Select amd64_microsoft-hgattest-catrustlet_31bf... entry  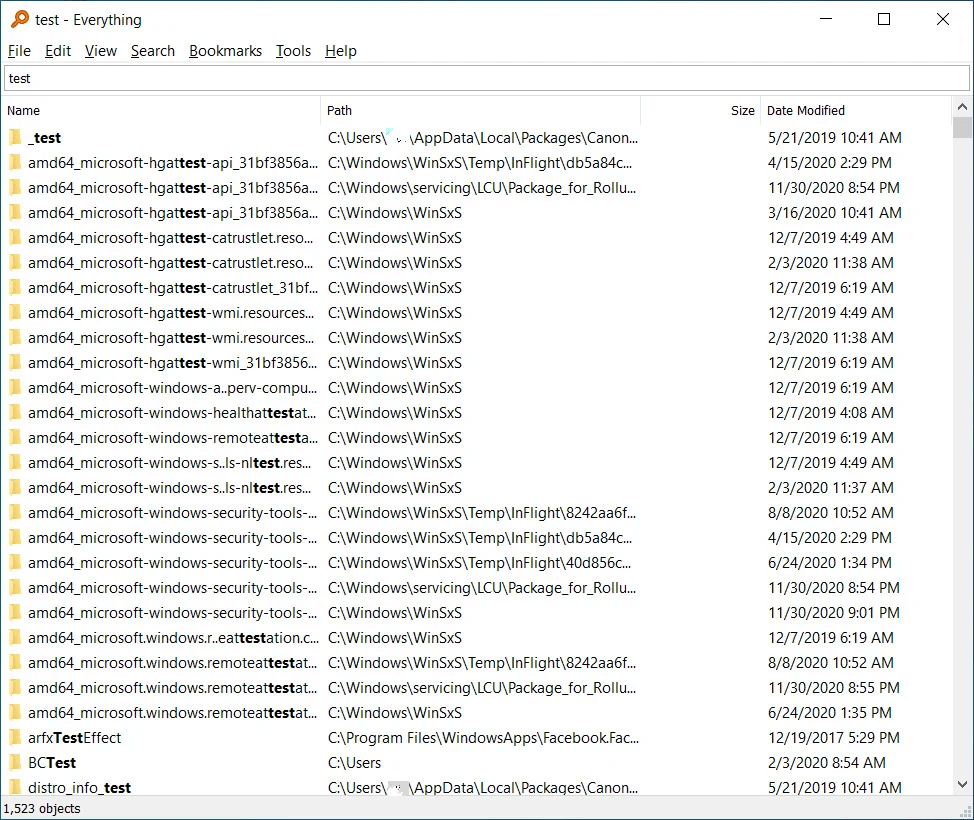[x=173, y=288]
